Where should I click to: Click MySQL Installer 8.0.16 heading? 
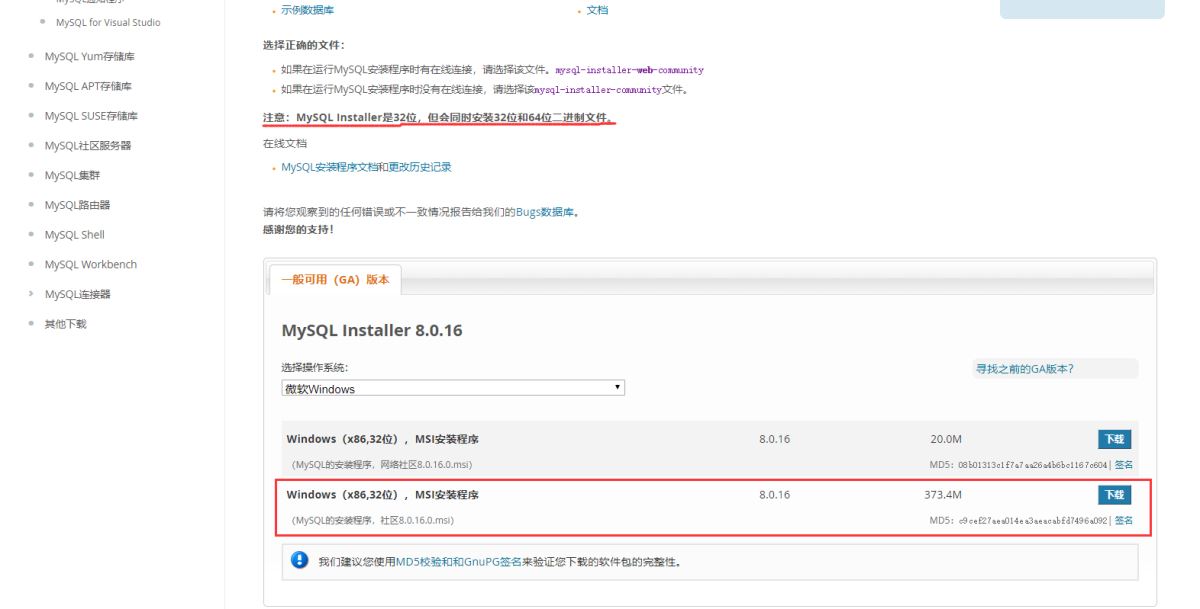[372, 330]
